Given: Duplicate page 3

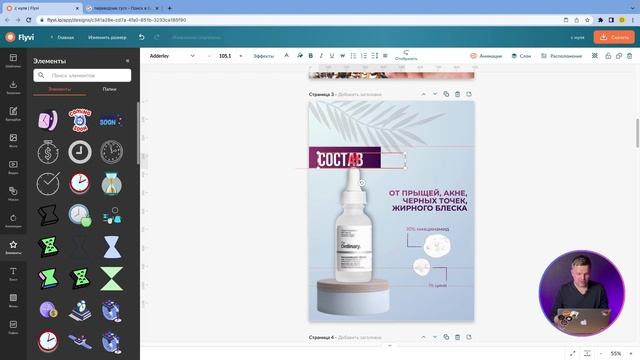Looking at the screenshot, I should coord(446,94).
